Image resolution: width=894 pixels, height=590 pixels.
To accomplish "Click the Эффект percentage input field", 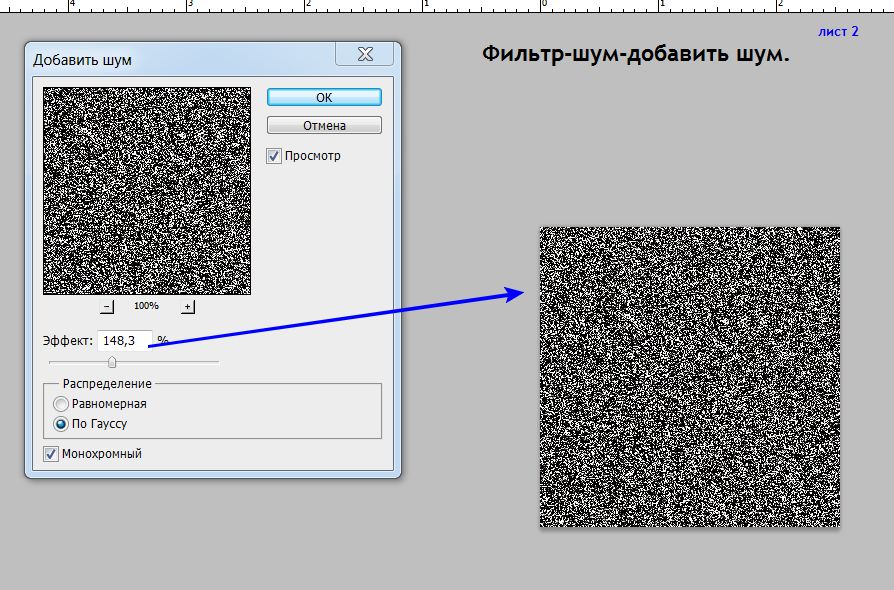I will [x=125, y=340].
